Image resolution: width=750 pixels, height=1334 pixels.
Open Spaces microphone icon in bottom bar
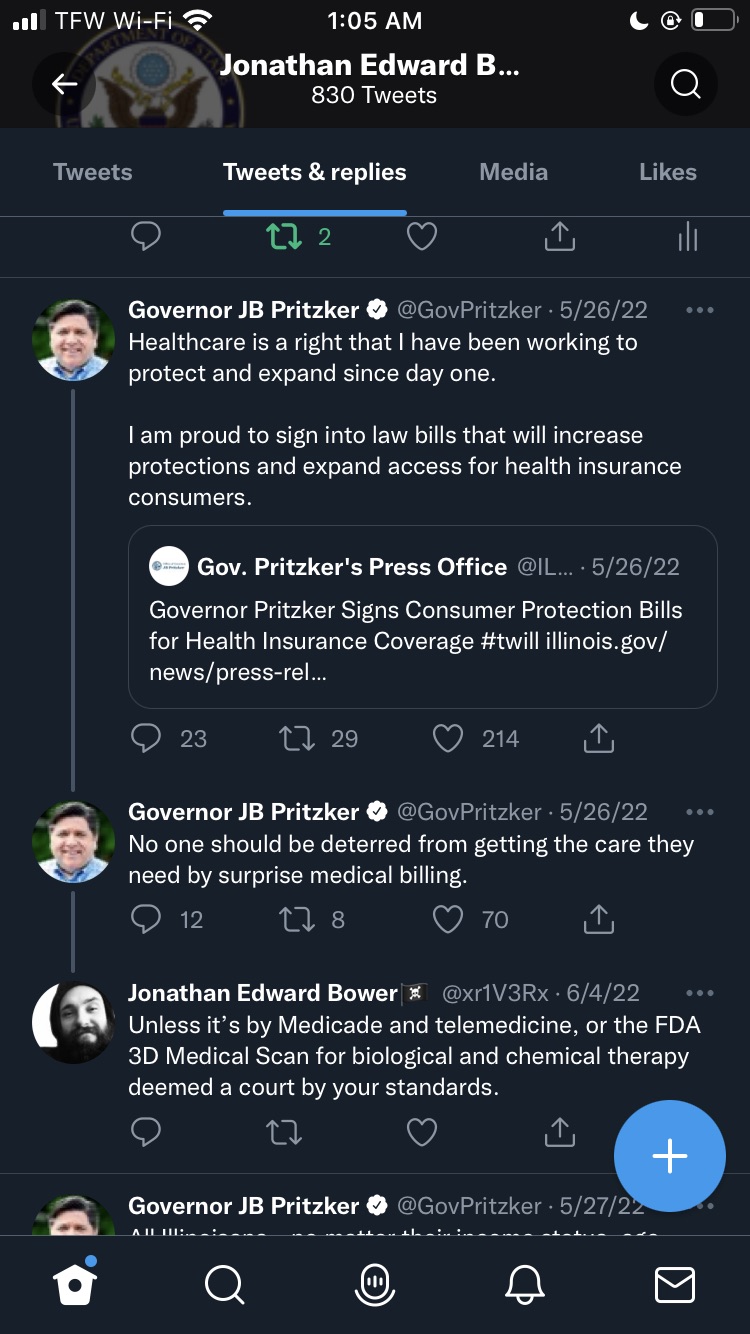coord(375,1284)
